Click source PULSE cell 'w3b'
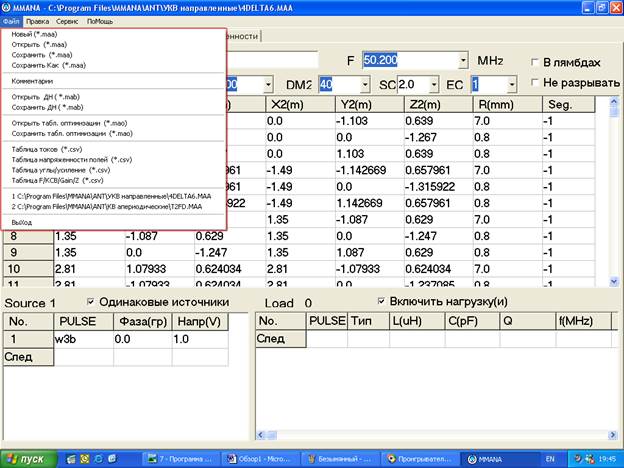The height and width of the screenshot is (468, 624). 84,339
